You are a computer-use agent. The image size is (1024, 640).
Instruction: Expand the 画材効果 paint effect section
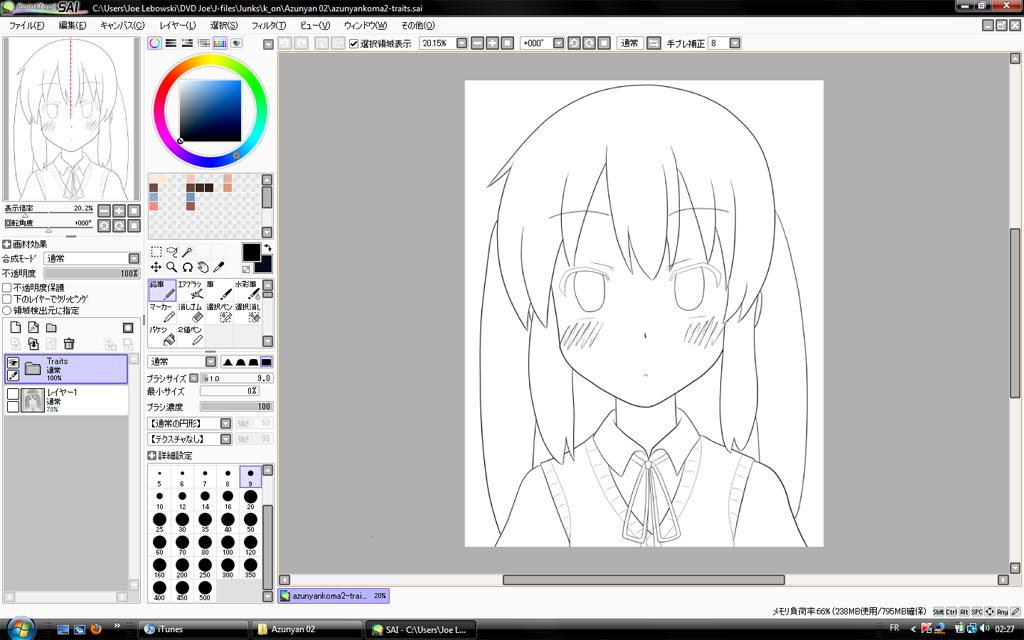tap(7, 244)
